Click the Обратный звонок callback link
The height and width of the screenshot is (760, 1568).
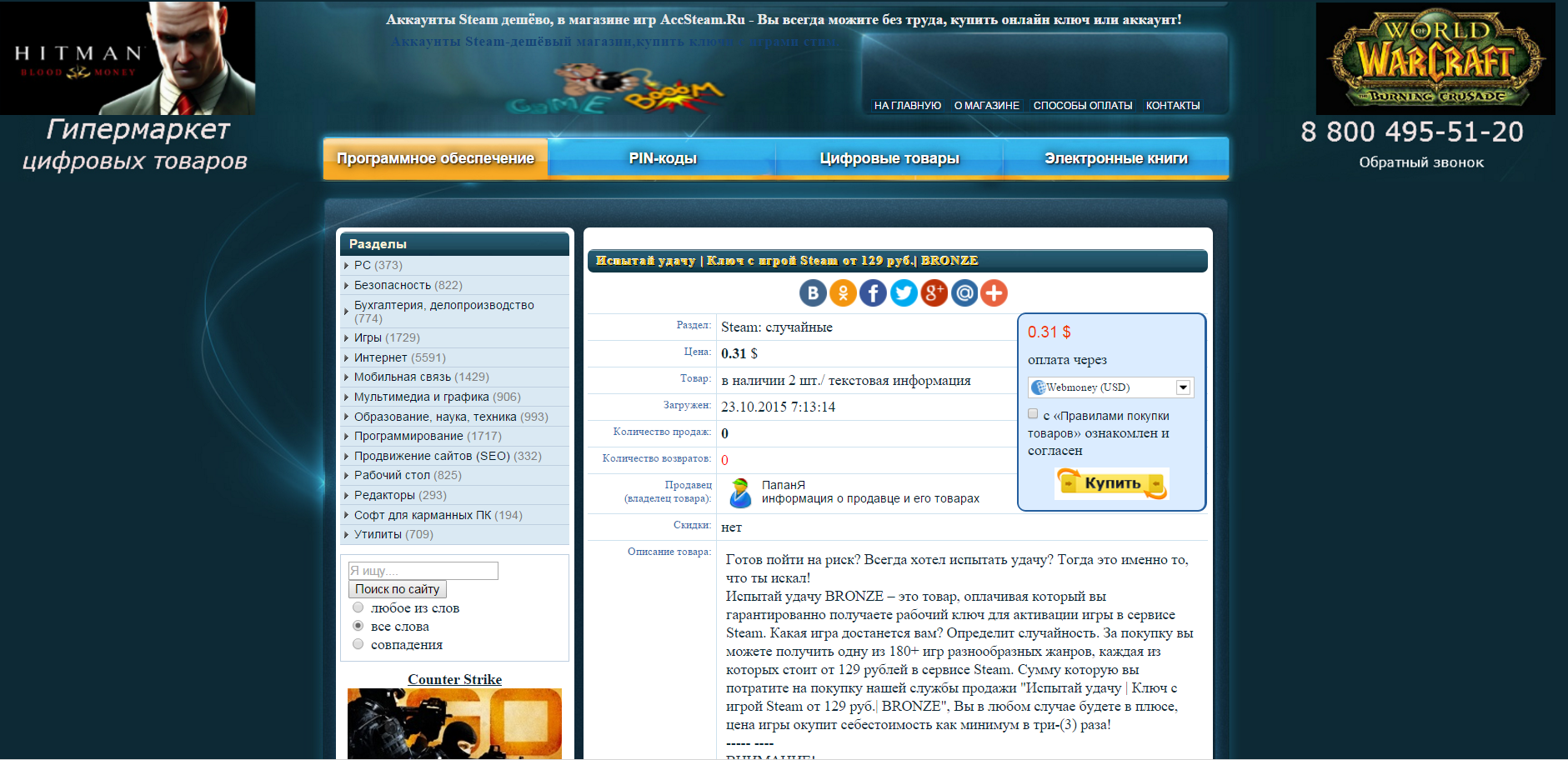click(1421, 162)
